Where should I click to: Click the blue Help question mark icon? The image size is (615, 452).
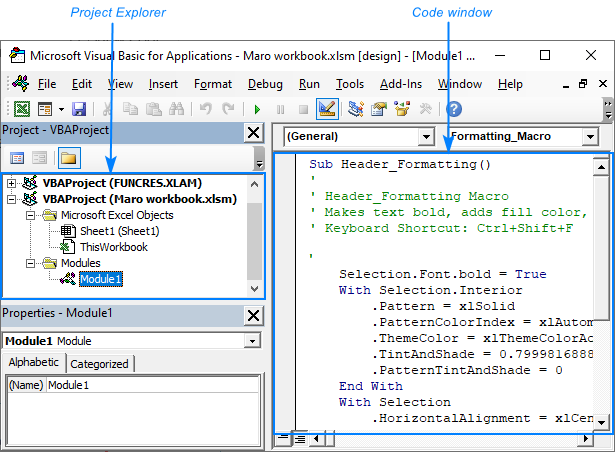pyautogui.click(x=454, y=109)
